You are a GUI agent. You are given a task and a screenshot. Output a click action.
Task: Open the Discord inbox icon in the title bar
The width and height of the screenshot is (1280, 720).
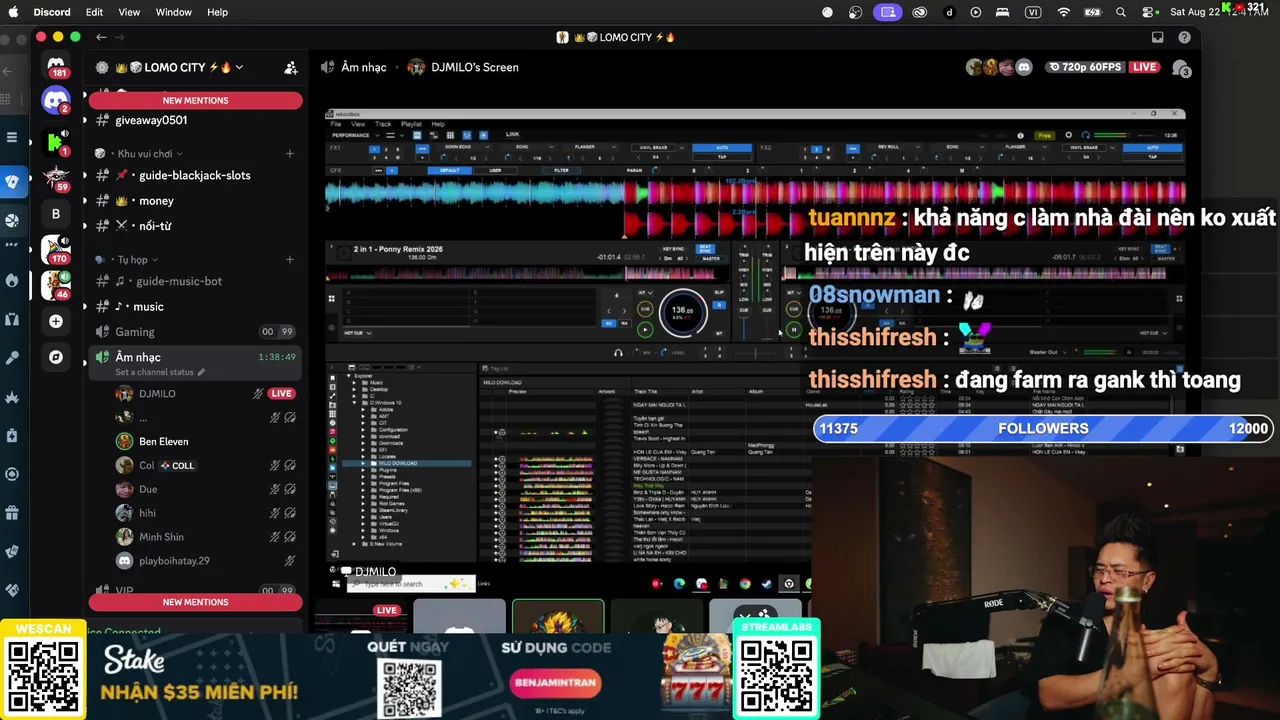[1158, 37]
